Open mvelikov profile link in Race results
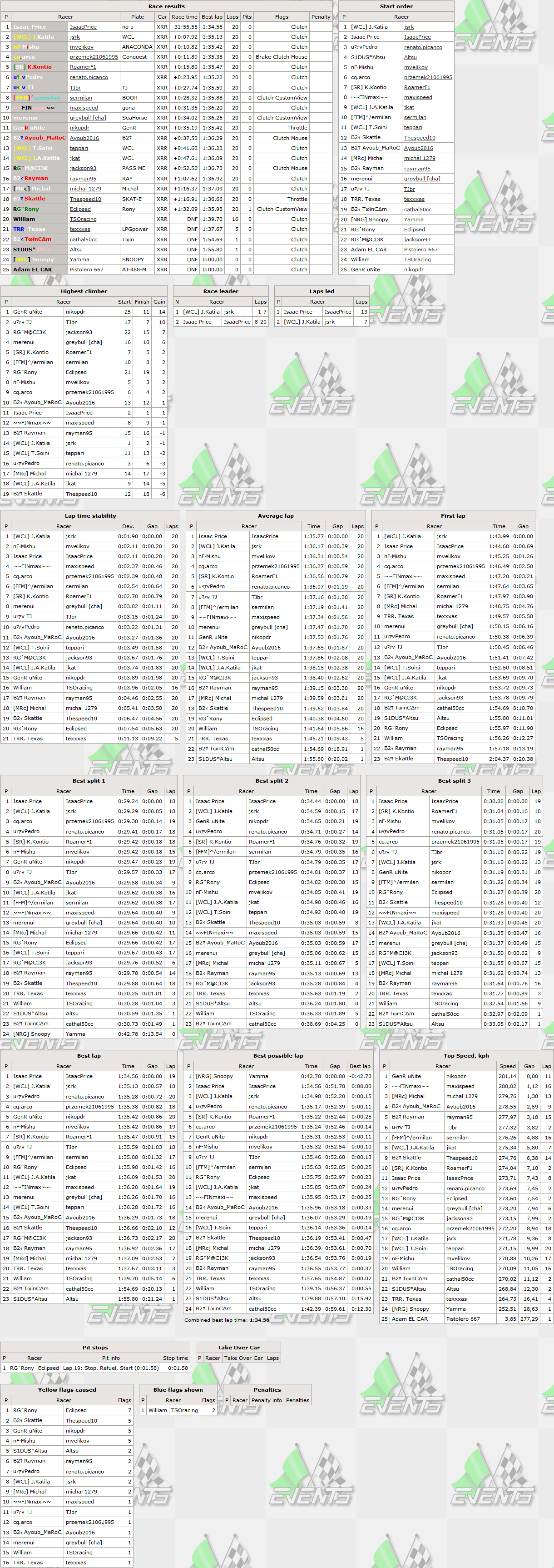 tap(81, 47)
